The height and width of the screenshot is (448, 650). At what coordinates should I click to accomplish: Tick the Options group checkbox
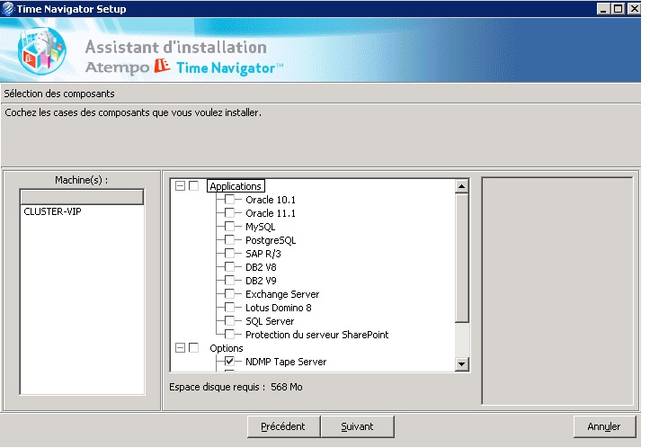[194, 348]
